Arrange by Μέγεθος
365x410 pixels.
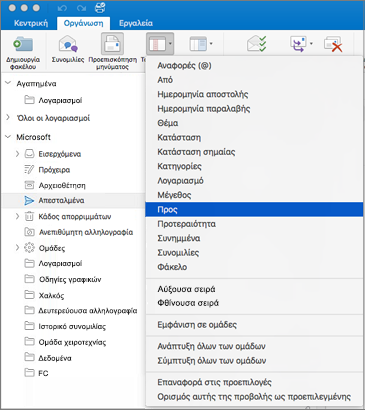click(254, 195)
